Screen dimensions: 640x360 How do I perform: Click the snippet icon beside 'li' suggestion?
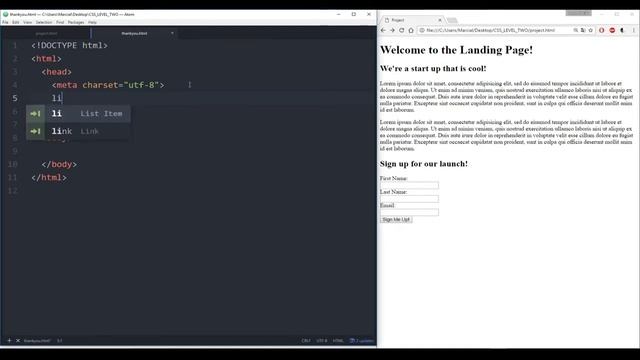(x=36, y=113)
